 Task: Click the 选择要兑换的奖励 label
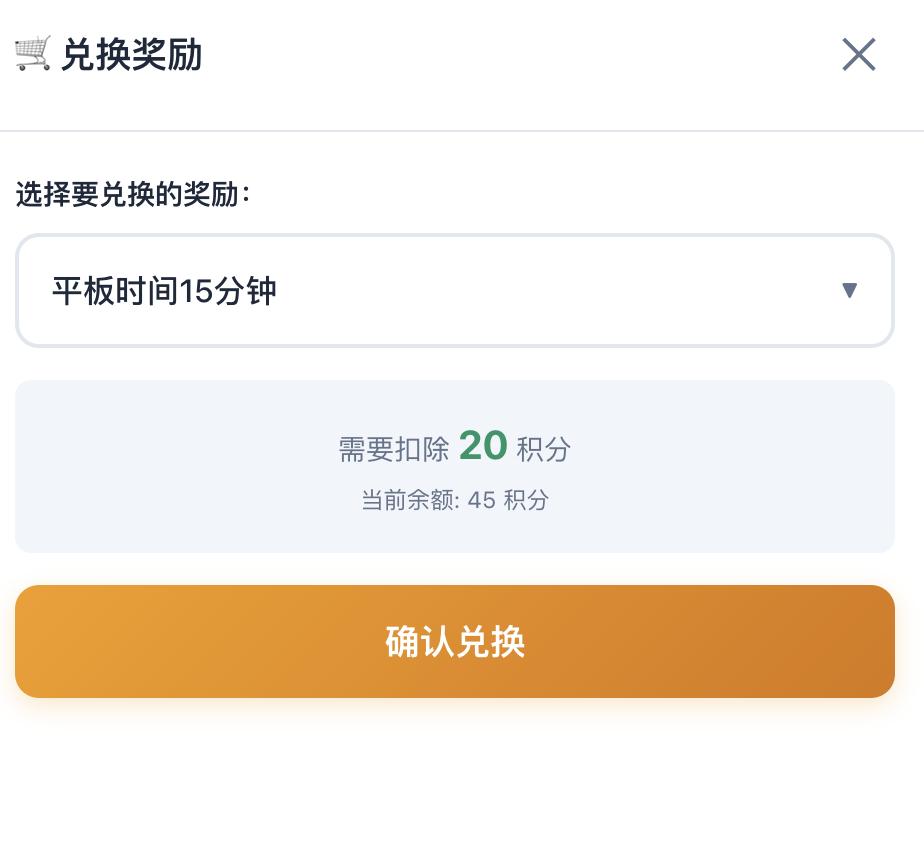[x=132, y=194]
